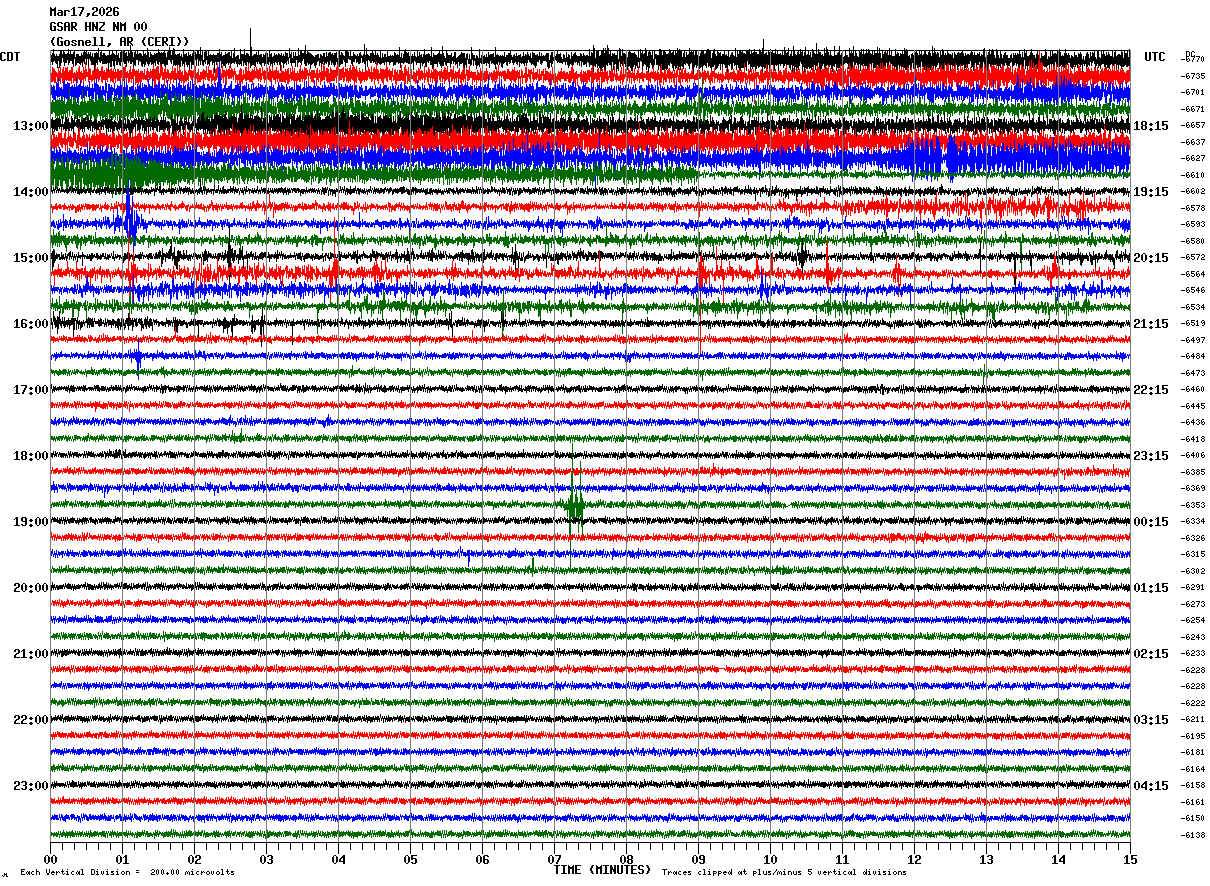Click the '18:00' CDT row label

(31, 456)
